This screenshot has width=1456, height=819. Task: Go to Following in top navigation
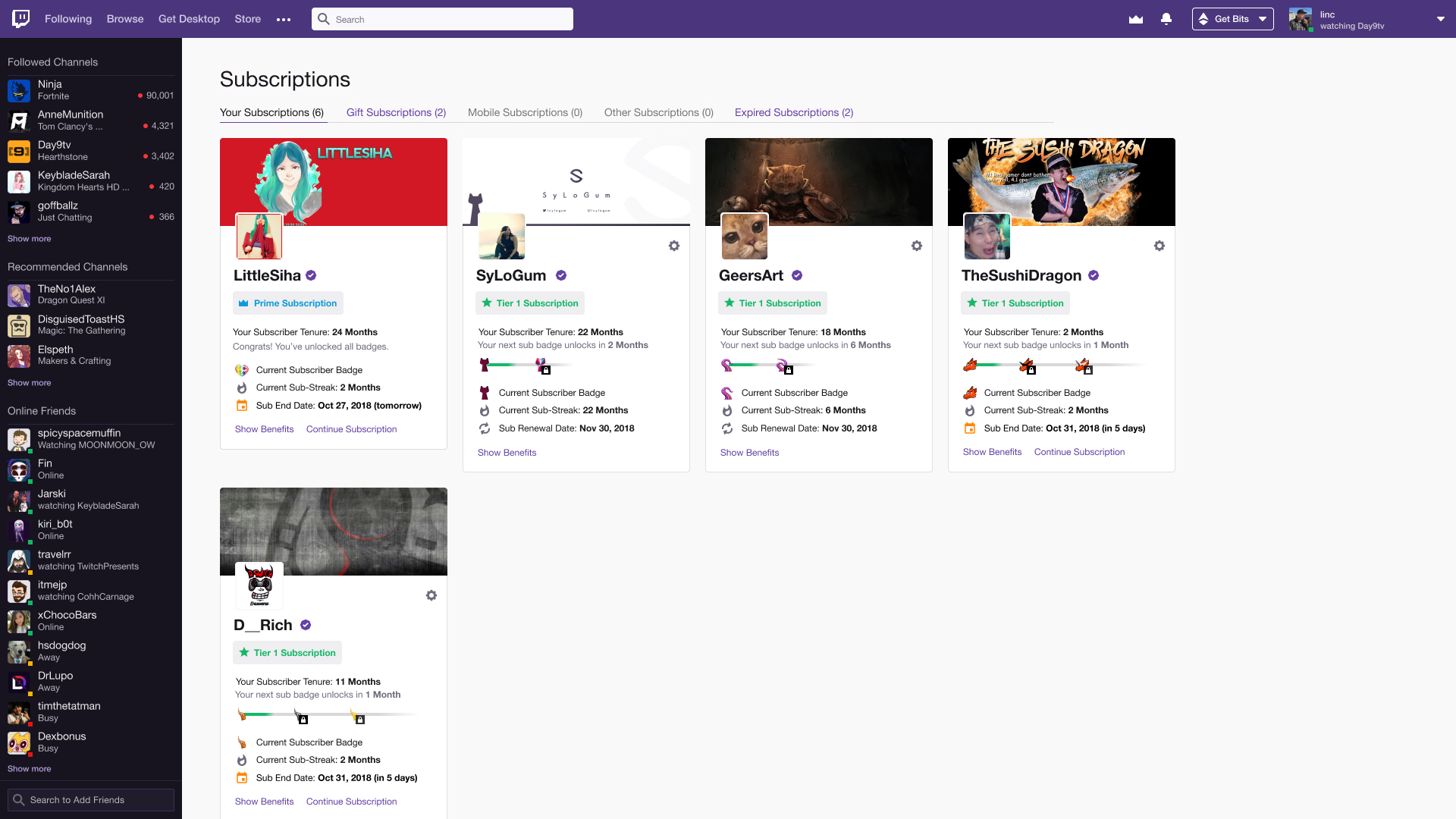point(68,19)
